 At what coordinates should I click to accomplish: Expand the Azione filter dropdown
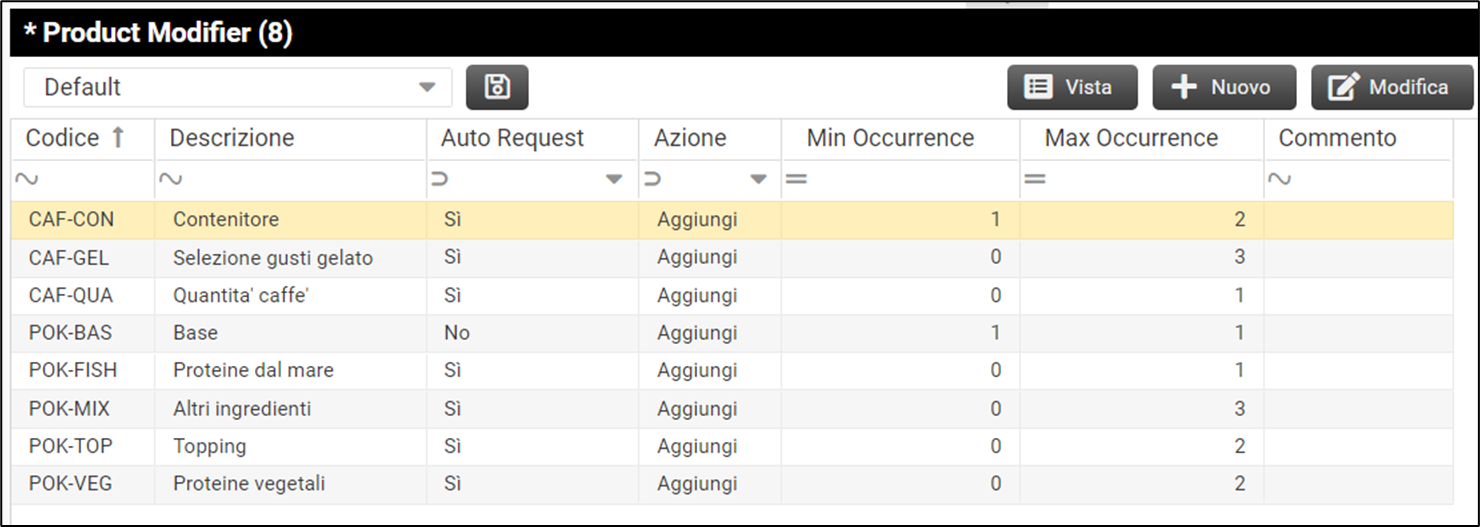pyautogui.click(x=758, y=180)
